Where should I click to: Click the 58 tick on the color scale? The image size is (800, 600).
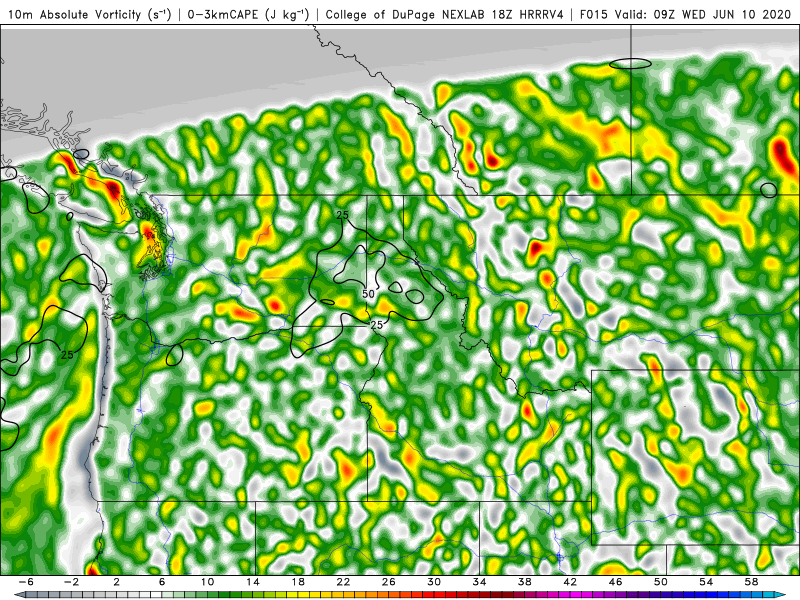click(752, 582)
